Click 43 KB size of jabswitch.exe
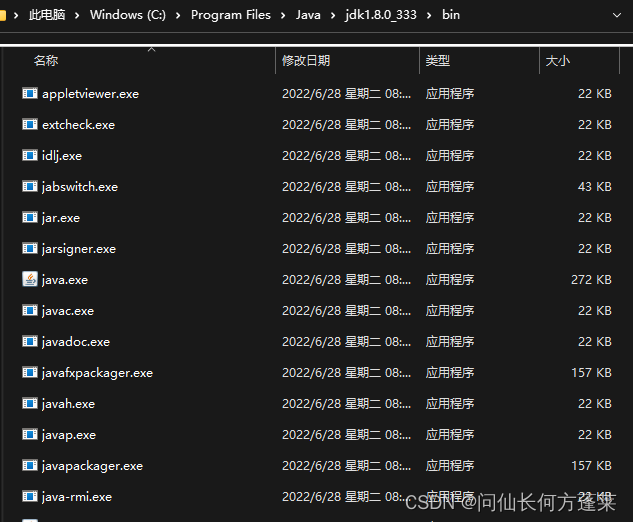 coord(595,187)
